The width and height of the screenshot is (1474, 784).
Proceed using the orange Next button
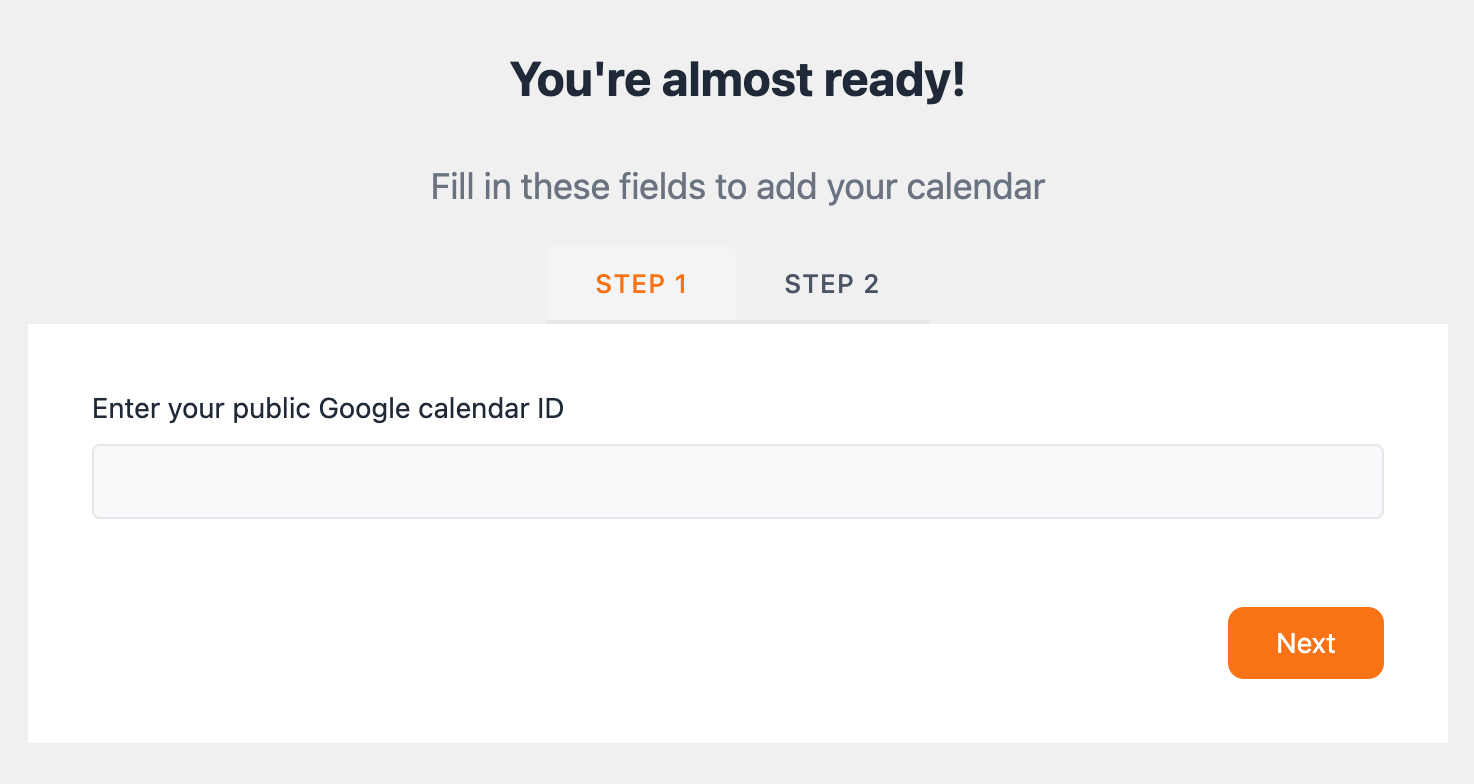(1305, 643)
